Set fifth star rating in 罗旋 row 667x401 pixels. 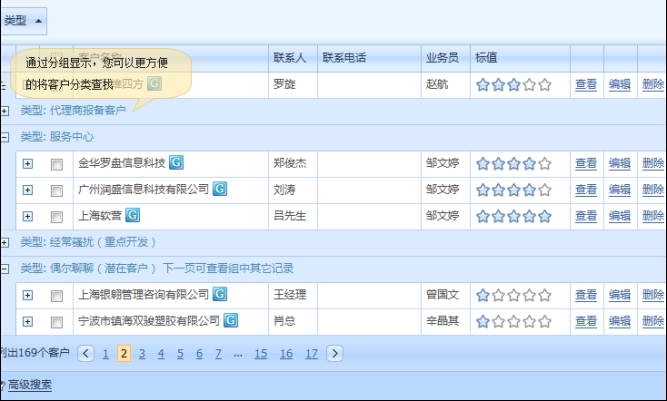click(x=545, y=85)
